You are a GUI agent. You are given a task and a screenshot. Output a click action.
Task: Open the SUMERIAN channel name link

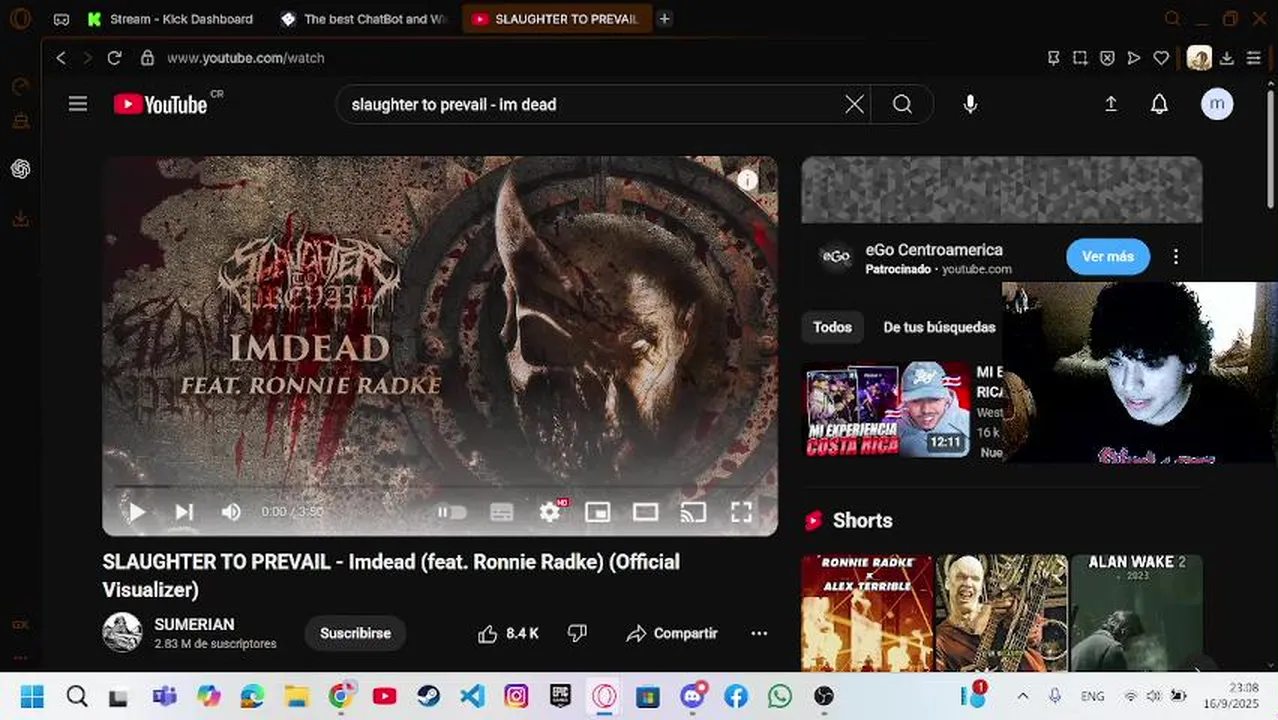pyautogui.click(x=194, y=624)
